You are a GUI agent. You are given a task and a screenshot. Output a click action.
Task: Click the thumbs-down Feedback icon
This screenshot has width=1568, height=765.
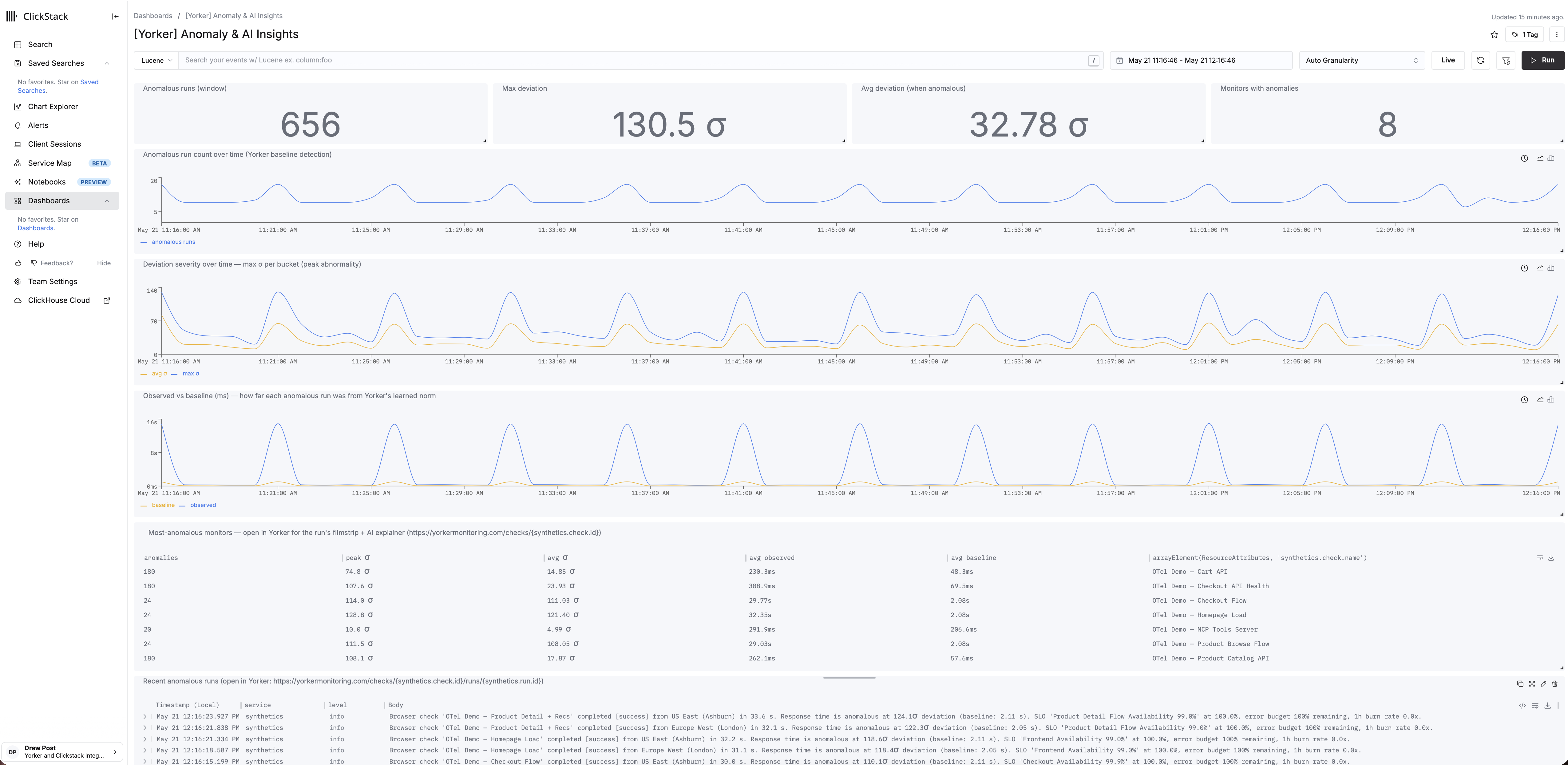(x=34, y=264)
